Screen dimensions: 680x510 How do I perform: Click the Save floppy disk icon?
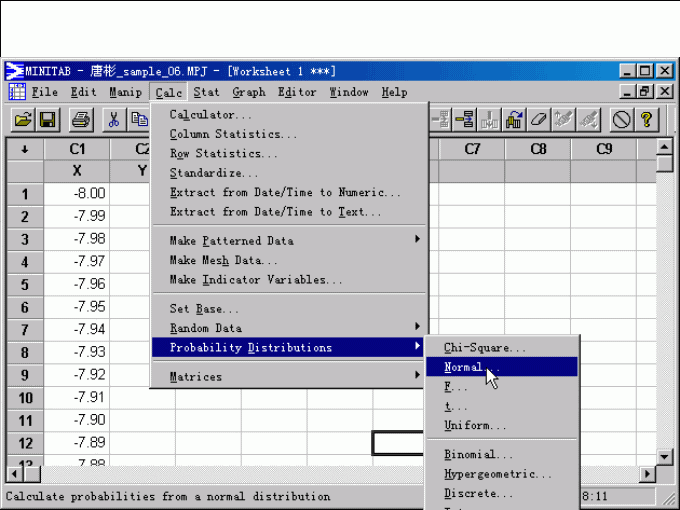[48, 120]
